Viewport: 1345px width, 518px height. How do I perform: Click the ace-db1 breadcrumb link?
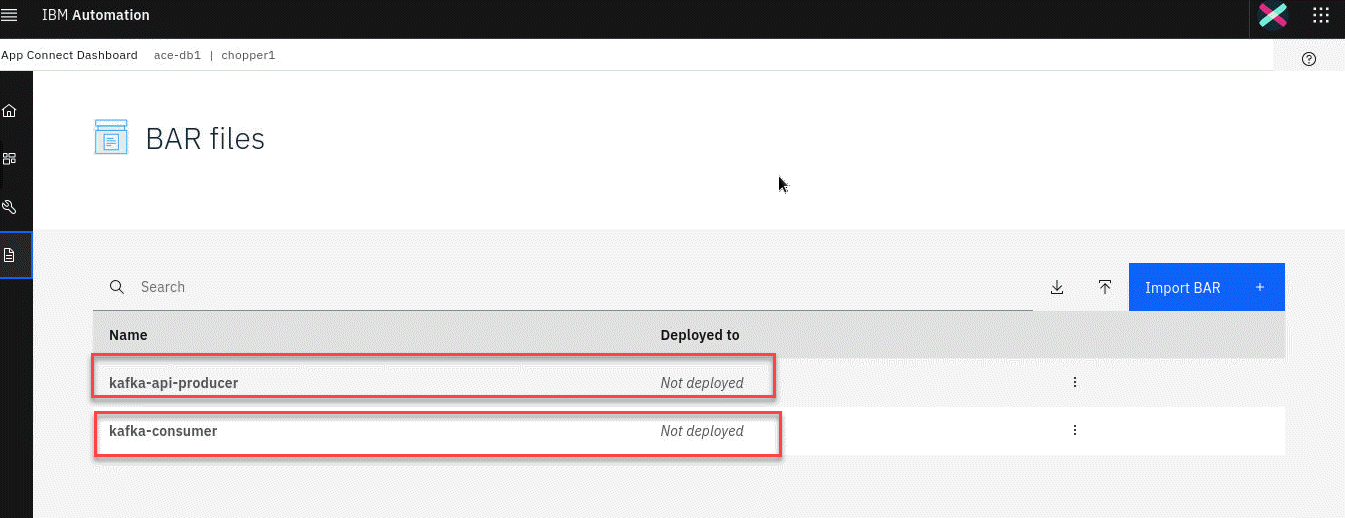pos(178,55)
